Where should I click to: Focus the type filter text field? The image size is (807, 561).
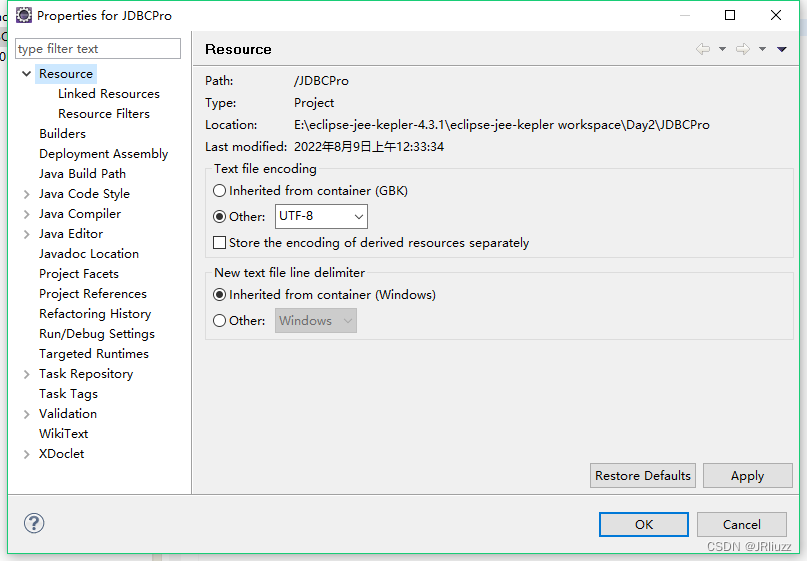pos(98,49)
